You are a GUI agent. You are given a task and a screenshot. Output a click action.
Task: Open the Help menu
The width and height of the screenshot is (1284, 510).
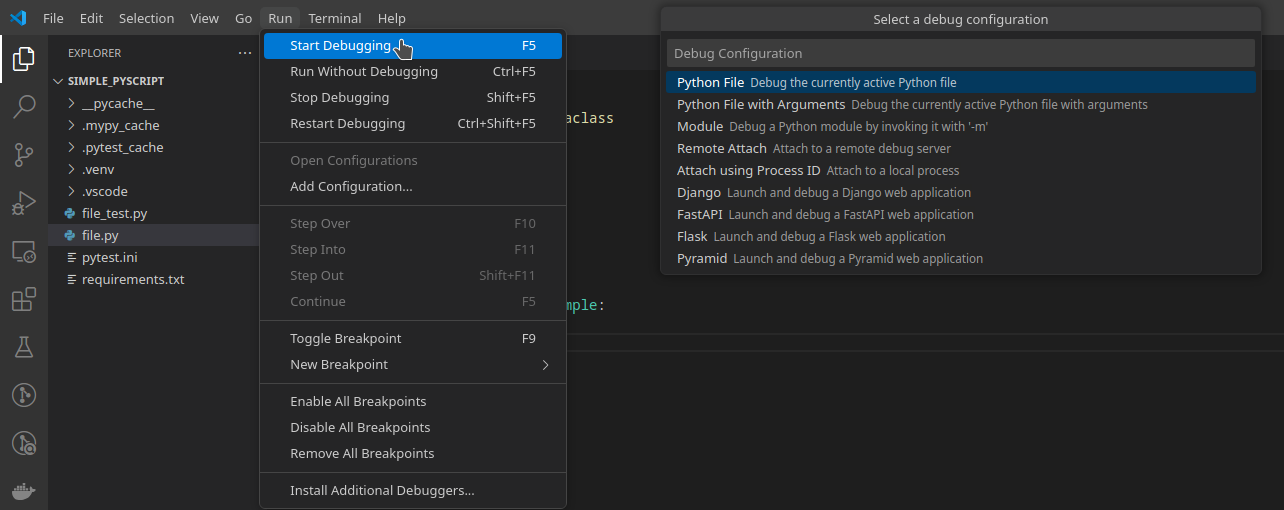coord(392,18)
